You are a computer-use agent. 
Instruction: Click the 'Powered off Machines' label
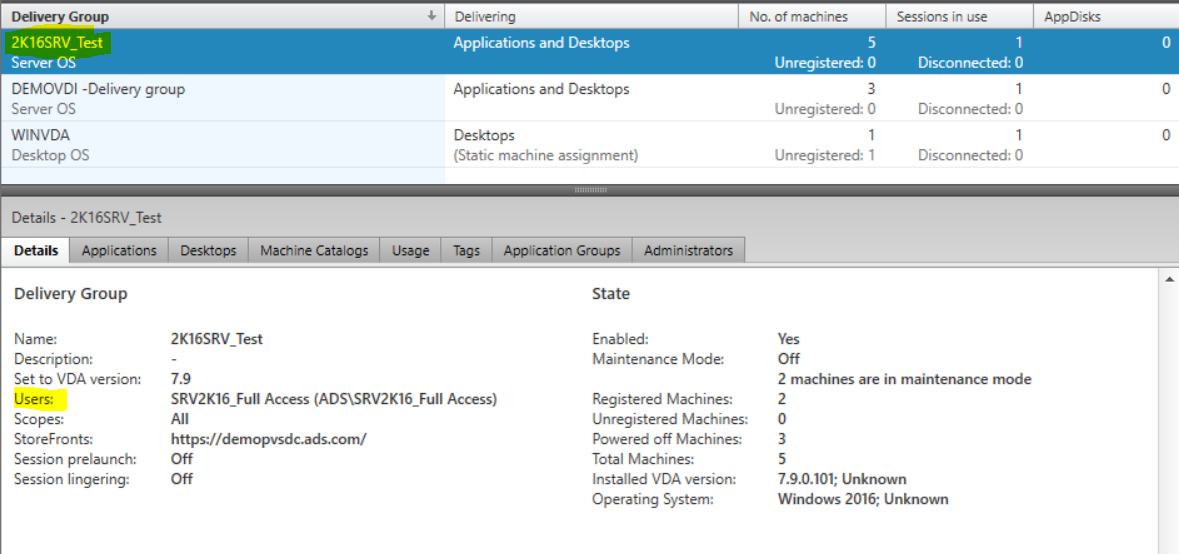(x=667, y=438)
